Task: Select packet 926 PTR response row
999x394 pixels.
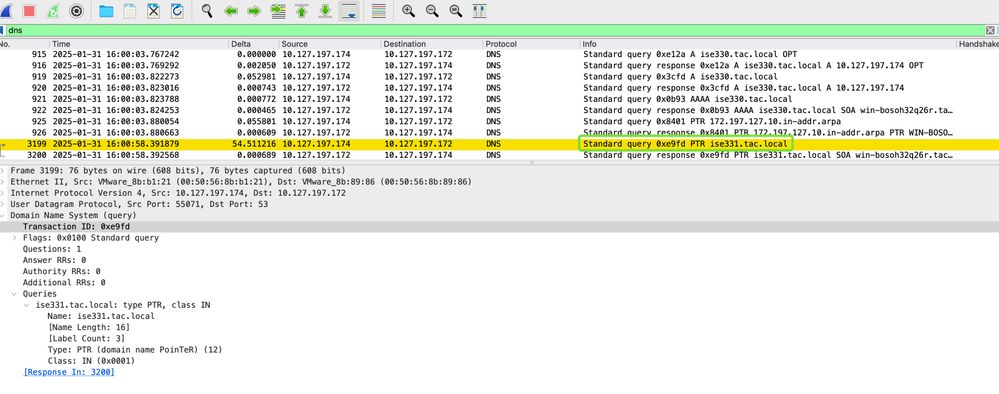Action: [x=500, y=133]
